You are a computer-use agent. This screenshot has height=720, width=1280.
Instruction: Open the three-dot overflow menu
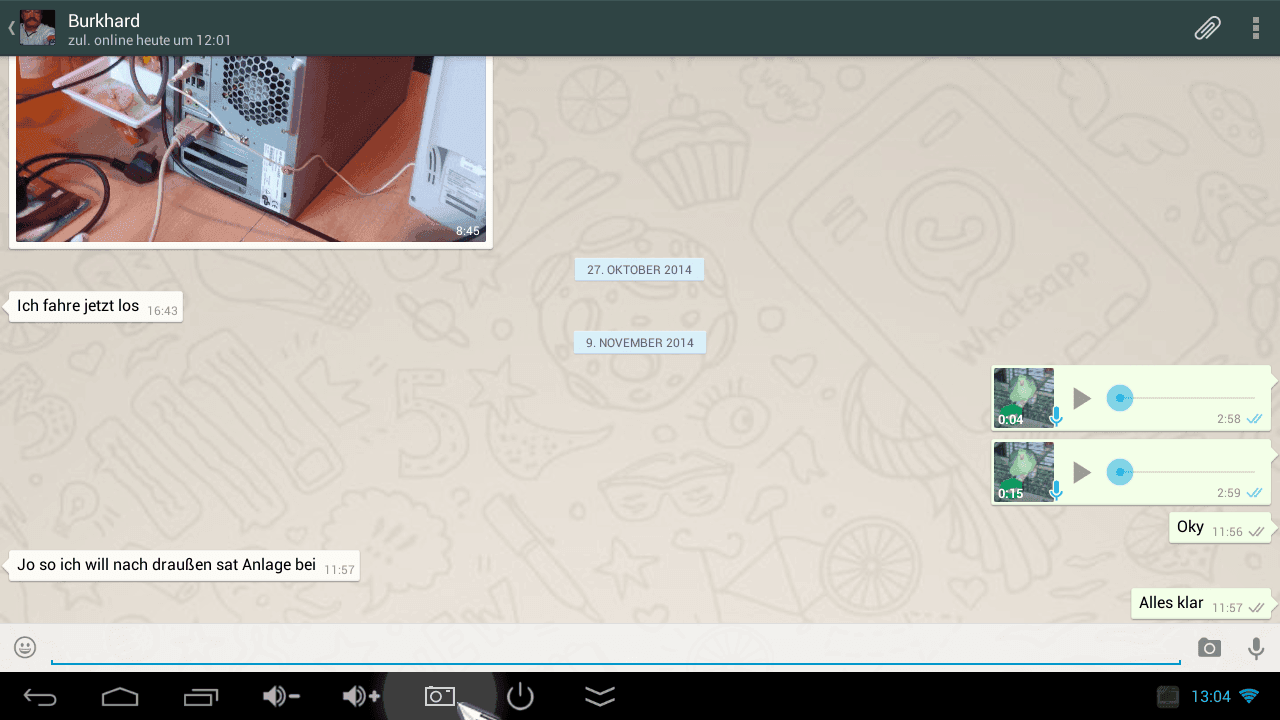[1256, 28]
